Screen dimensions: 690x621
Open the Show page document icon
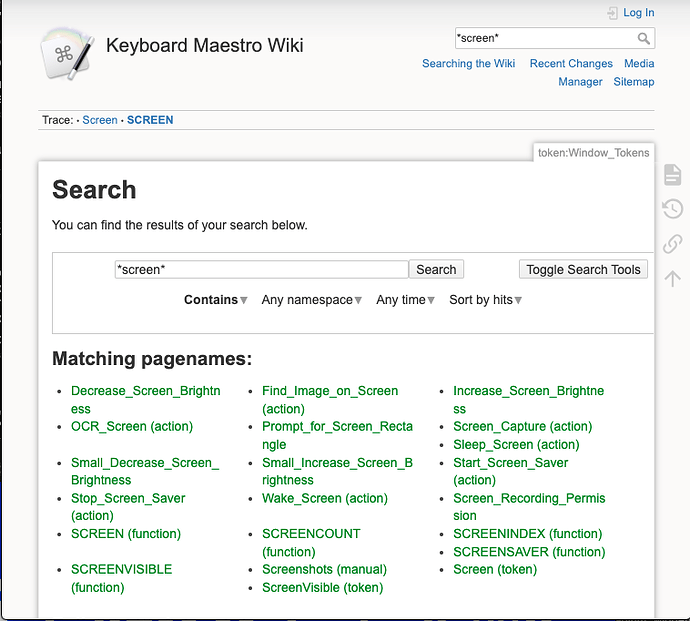pos(672,175)
